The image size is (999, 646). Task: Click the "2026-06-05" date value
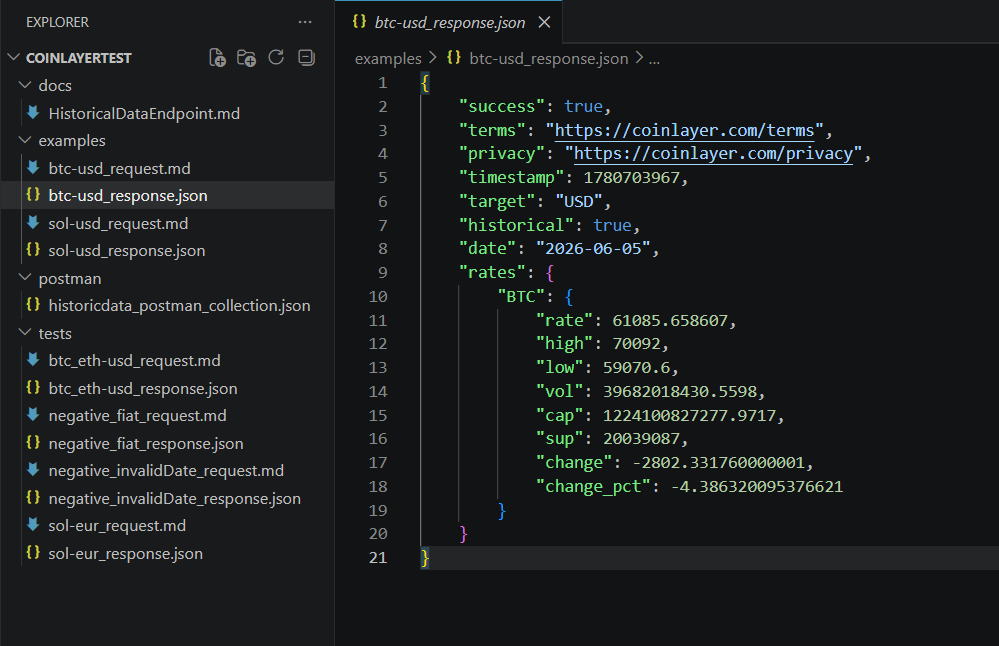click(x=593, y=248)
